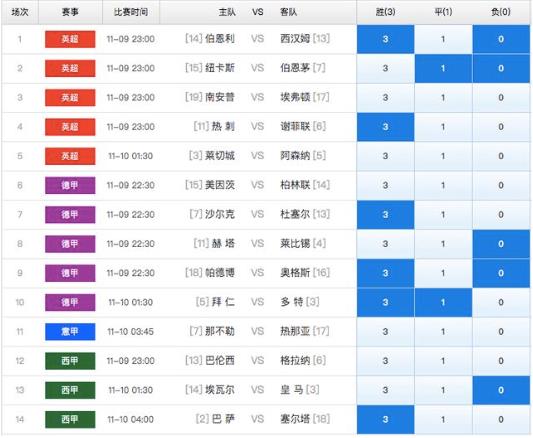Toggle win (3) for 巴萨 vs 塞尔塔
The height and width of the screenshot is (438, 533).
pyautogui.click(x=385, y=419)
